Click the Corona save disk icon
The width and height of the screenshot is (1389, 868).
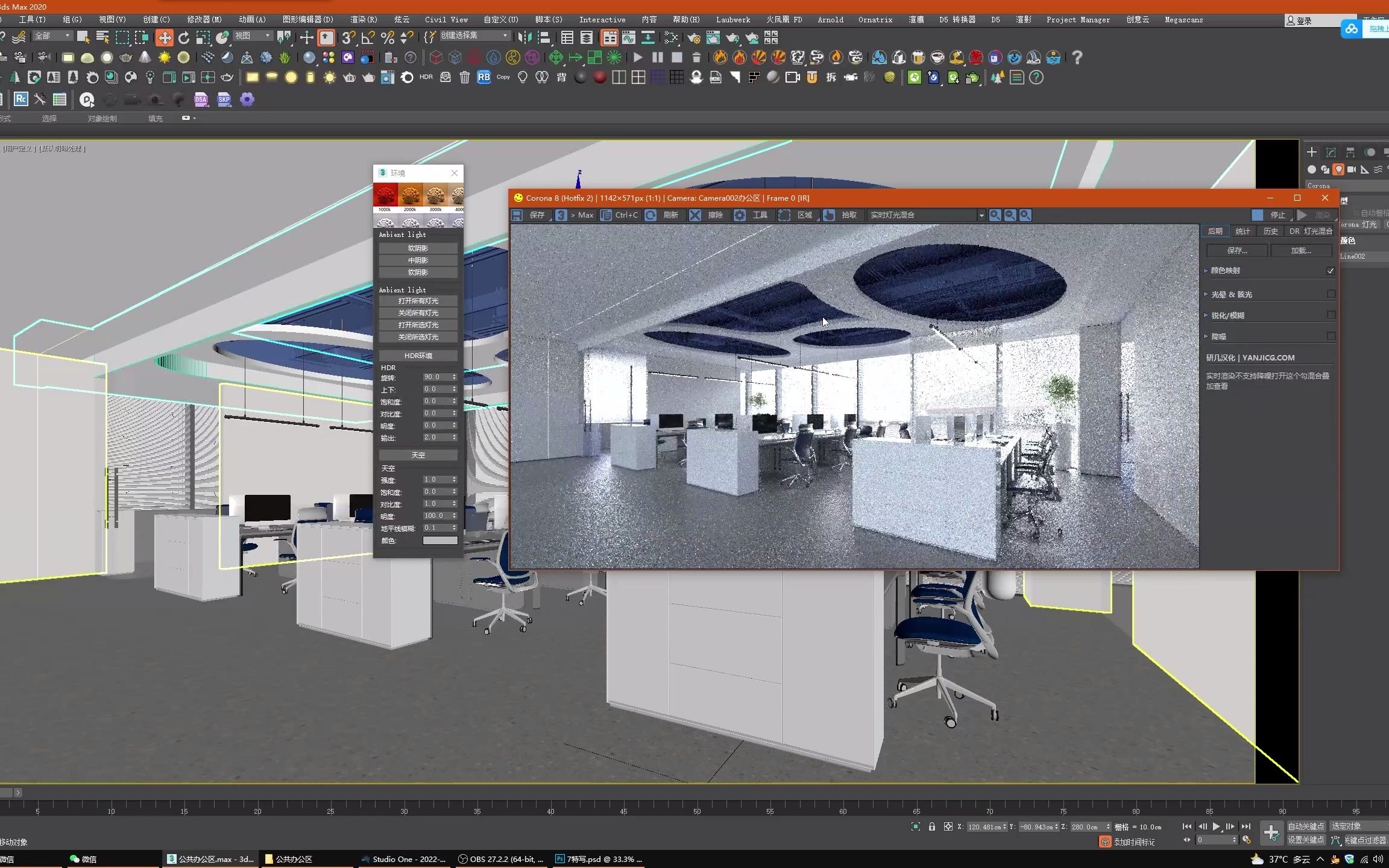[517, 215]
